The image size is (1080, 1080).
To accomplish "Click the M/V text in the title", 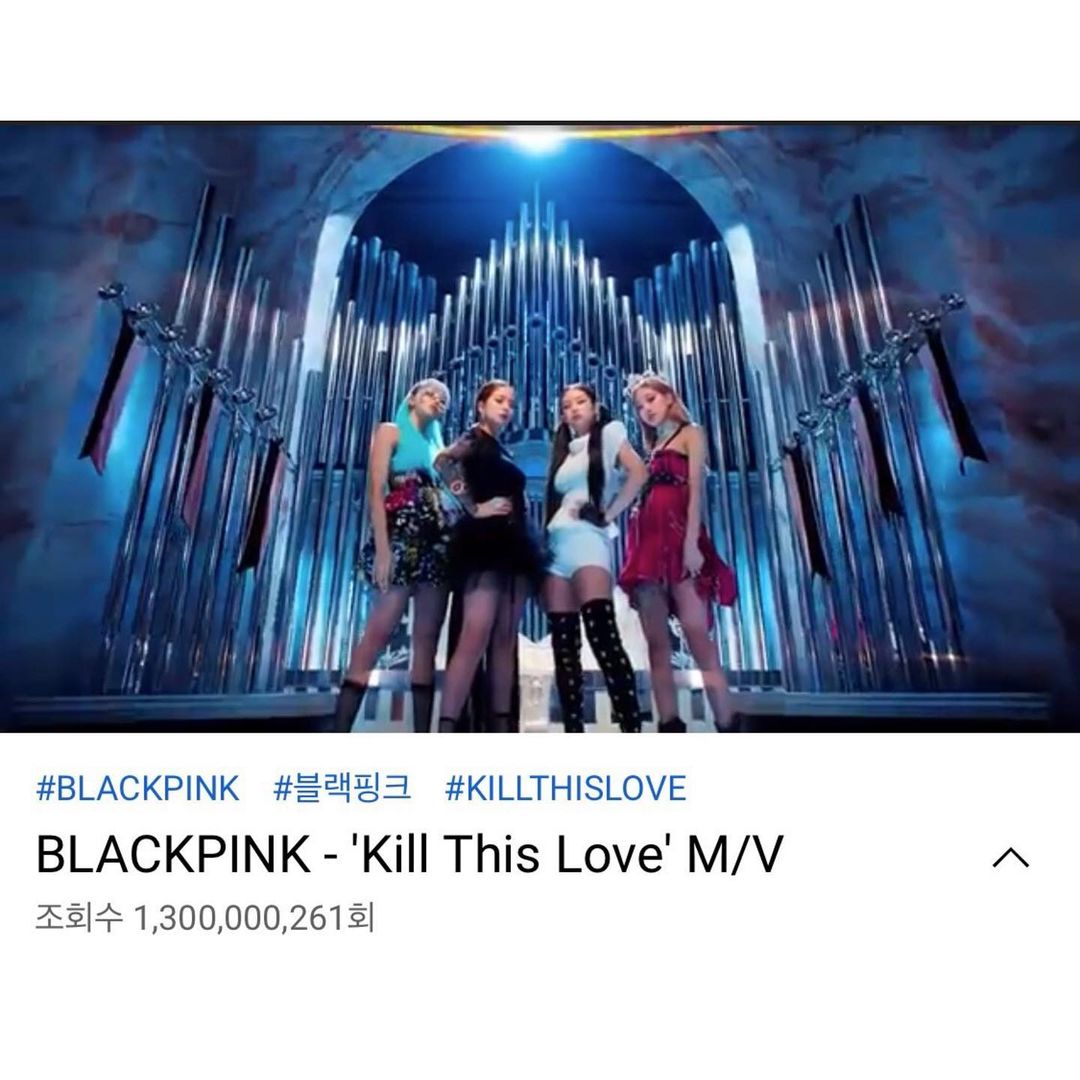I will click(x=735, y=854).
